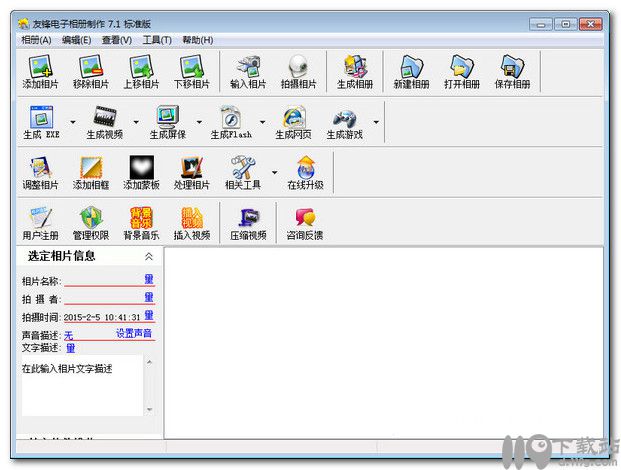Open 调整相片 adjust photo tool

(x=40, y=173)
